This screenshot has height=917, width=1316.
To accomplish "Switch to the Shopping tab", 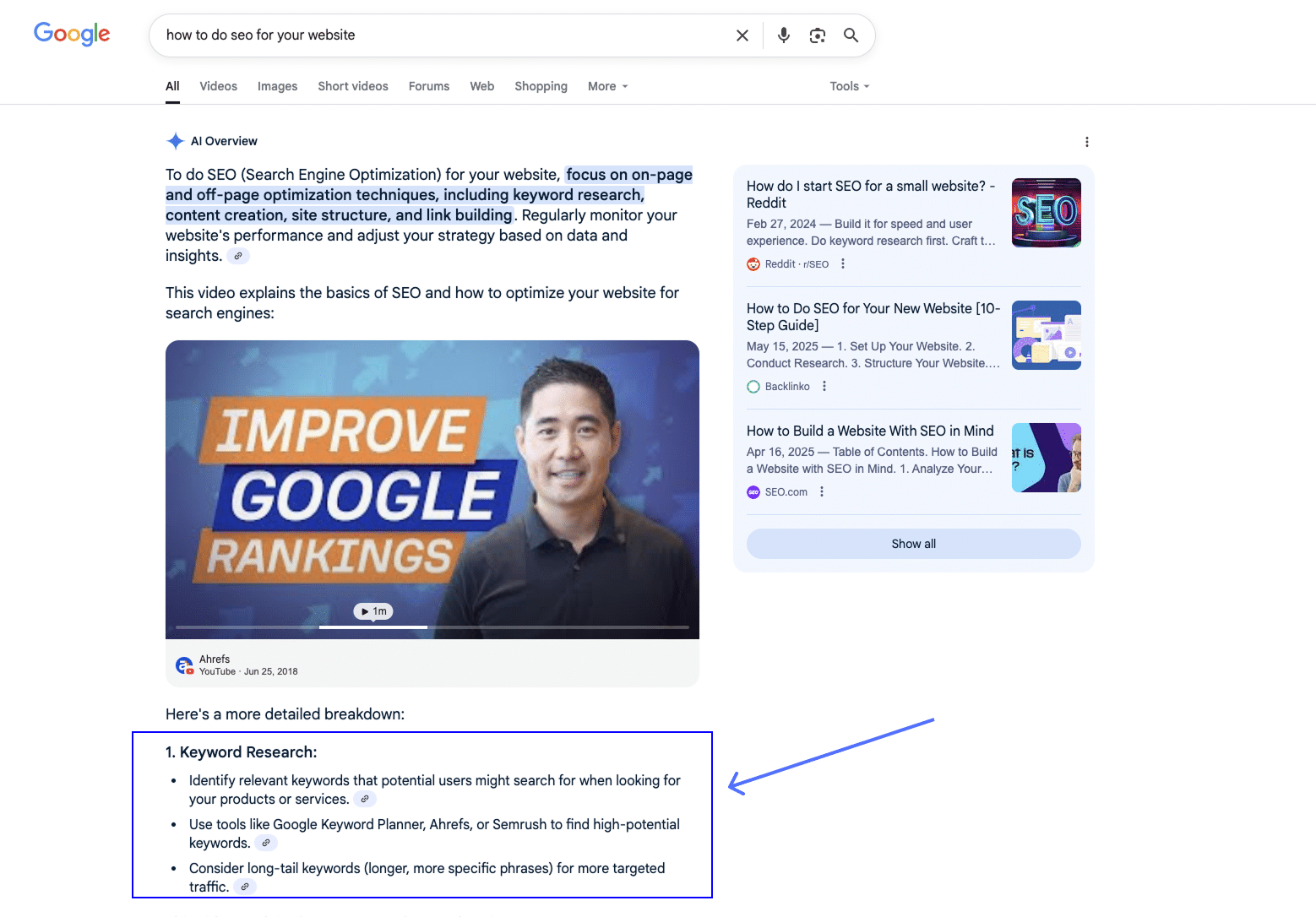I will [541, 86].
